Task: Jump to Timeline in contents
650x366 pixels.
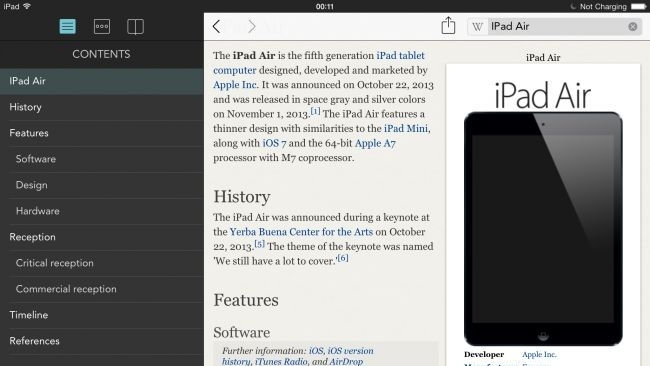Action: (x=102, y=315)
